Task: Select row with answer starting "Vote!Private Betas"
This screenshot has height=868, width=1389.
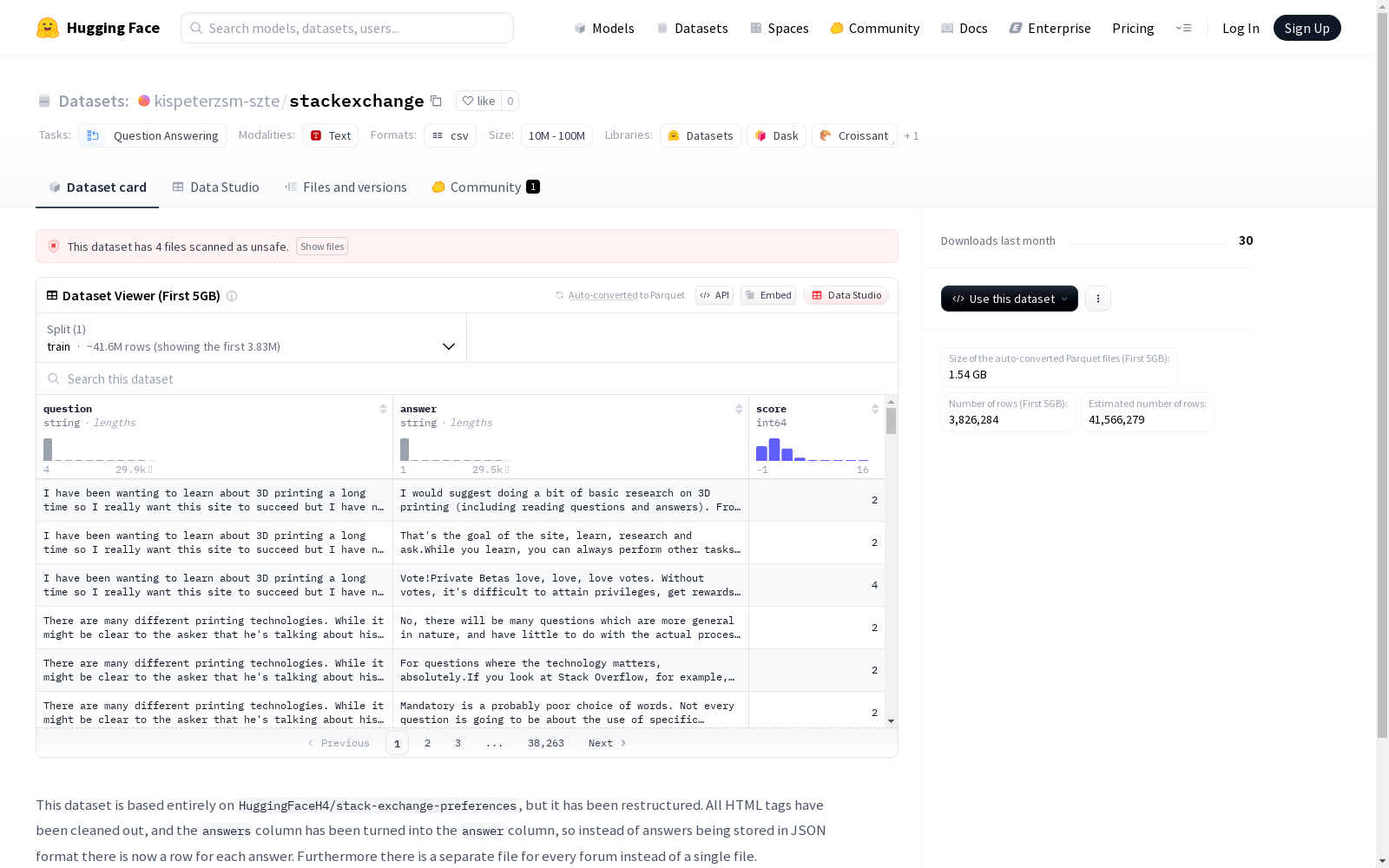Action: click(460, 585)
